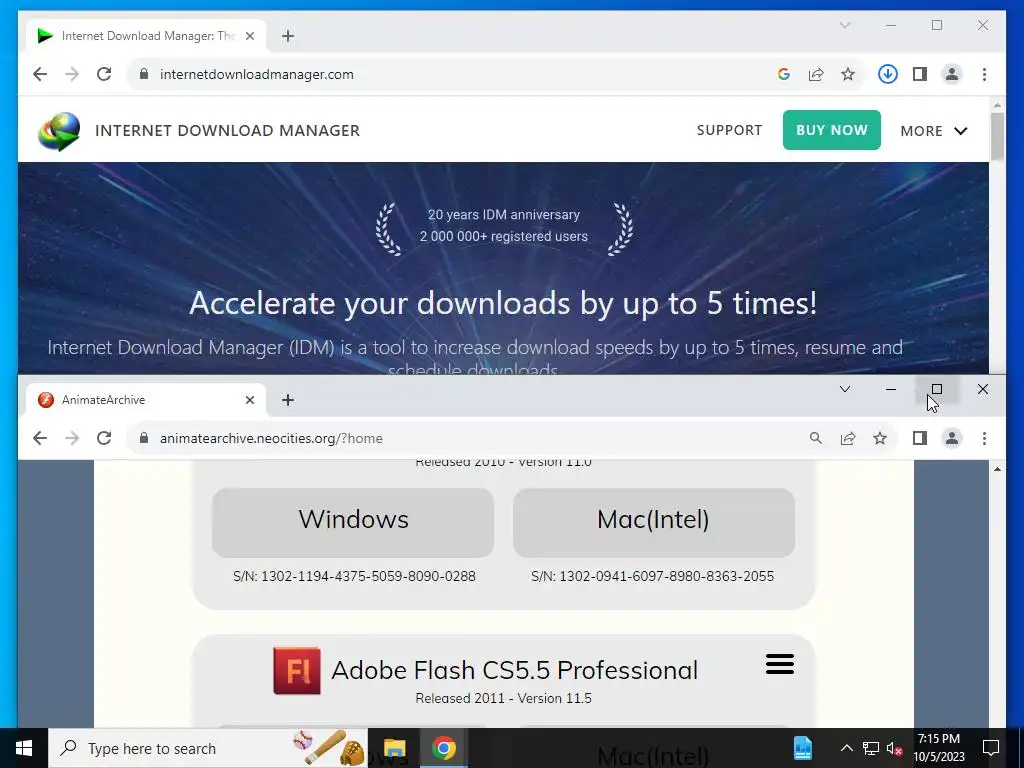Close the Internet Download Manager tab
This screenshot has height=768, width=1024.
click(249, 36)
